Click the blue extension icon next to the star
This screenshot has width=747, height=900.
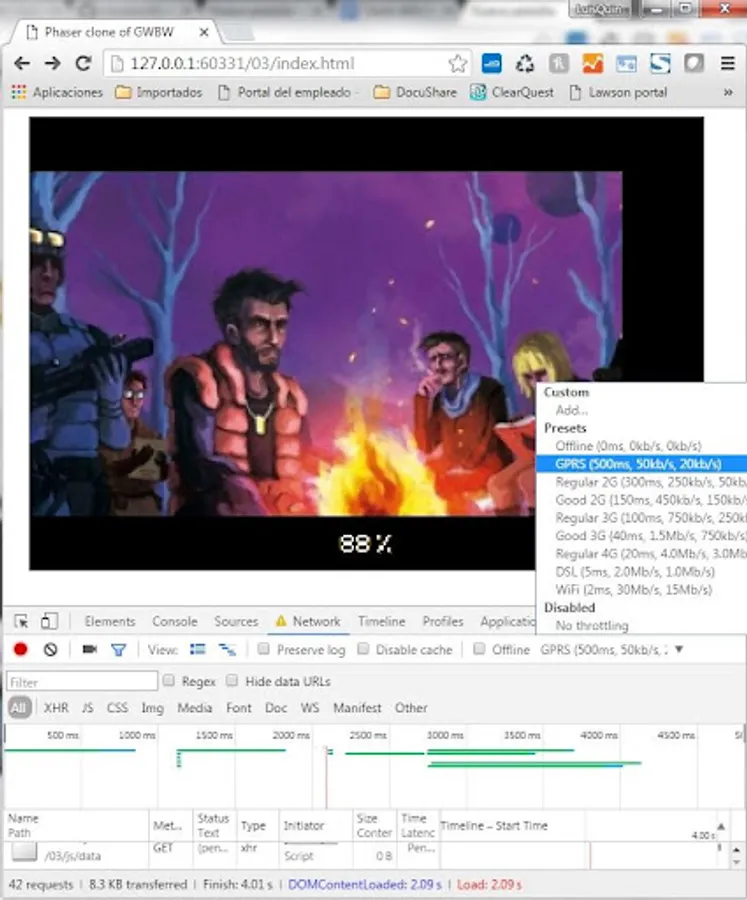pyautogui.click(x=491, y=63)
